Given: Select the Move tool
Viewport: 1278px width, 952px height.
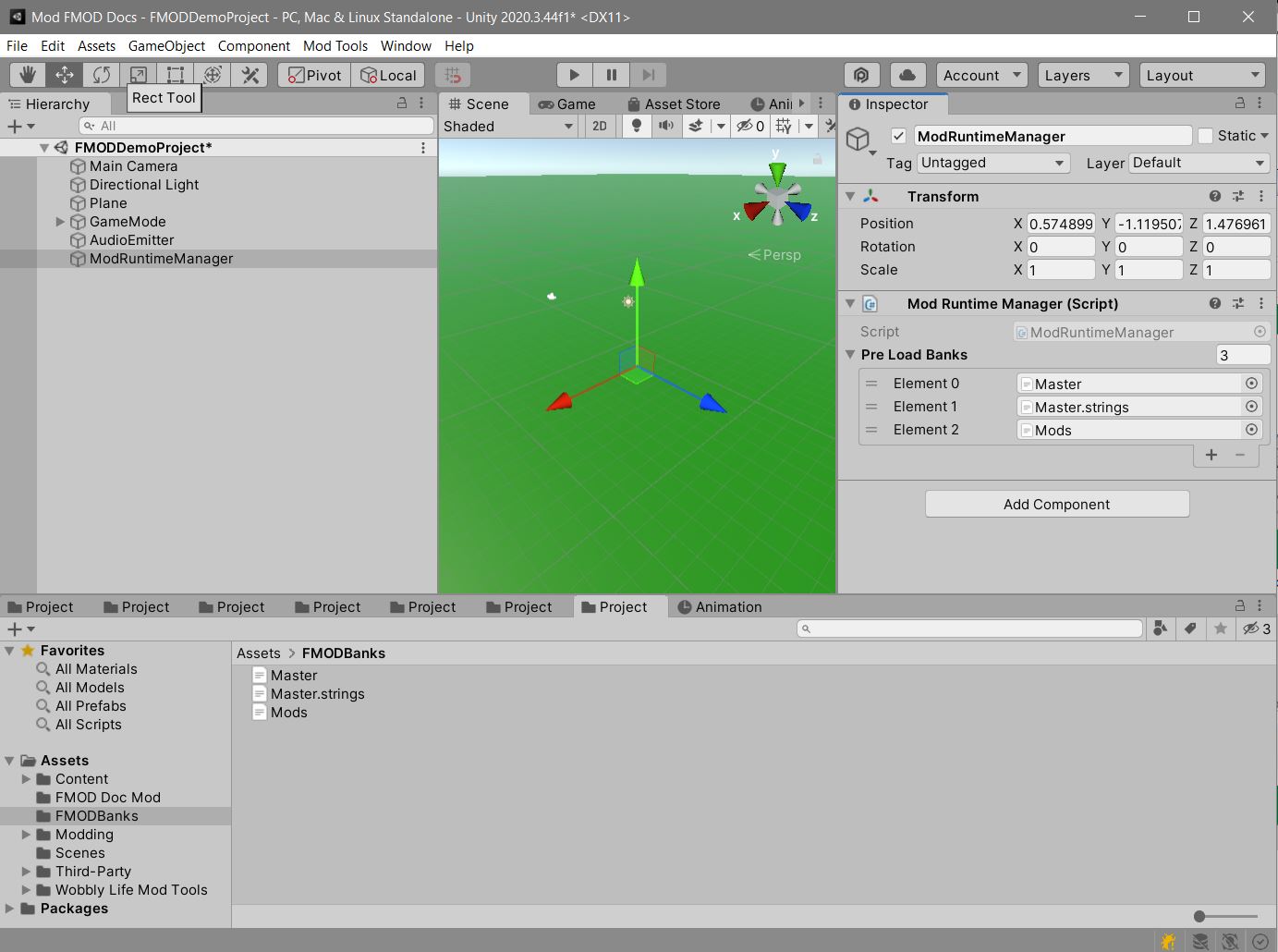Looking at the screenshot, I should (63, 75).
